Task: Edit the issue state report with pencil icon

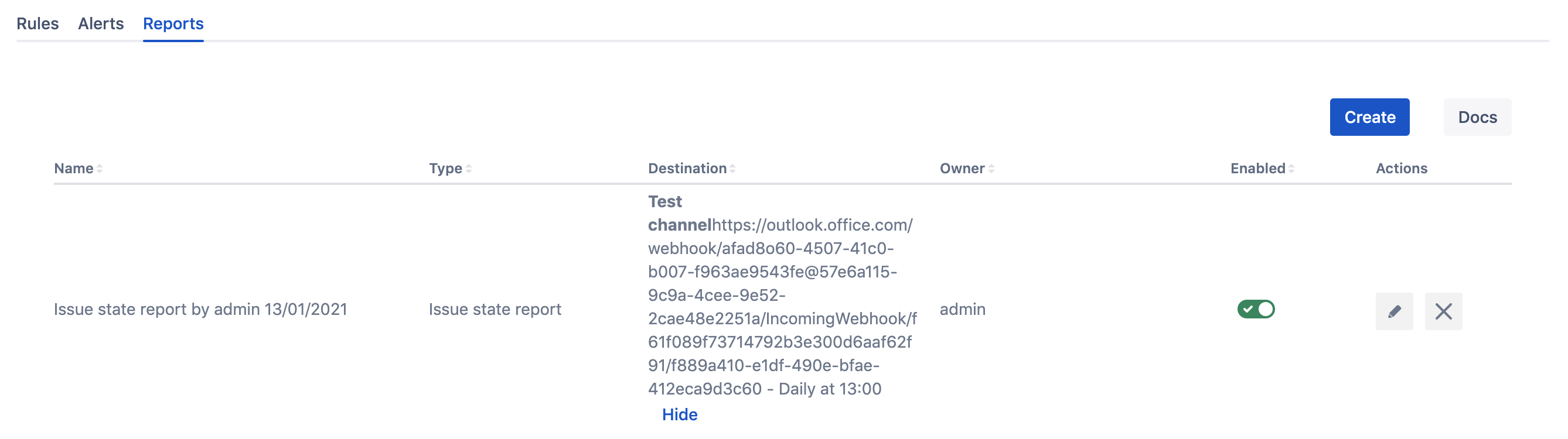Action: coord(1393,311)
